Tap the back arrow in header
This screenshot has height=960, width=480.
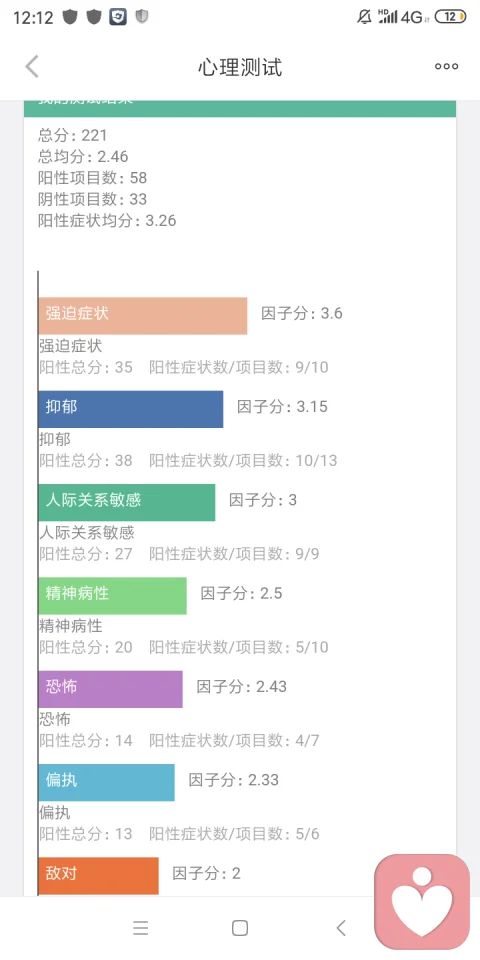click(32, 67)
